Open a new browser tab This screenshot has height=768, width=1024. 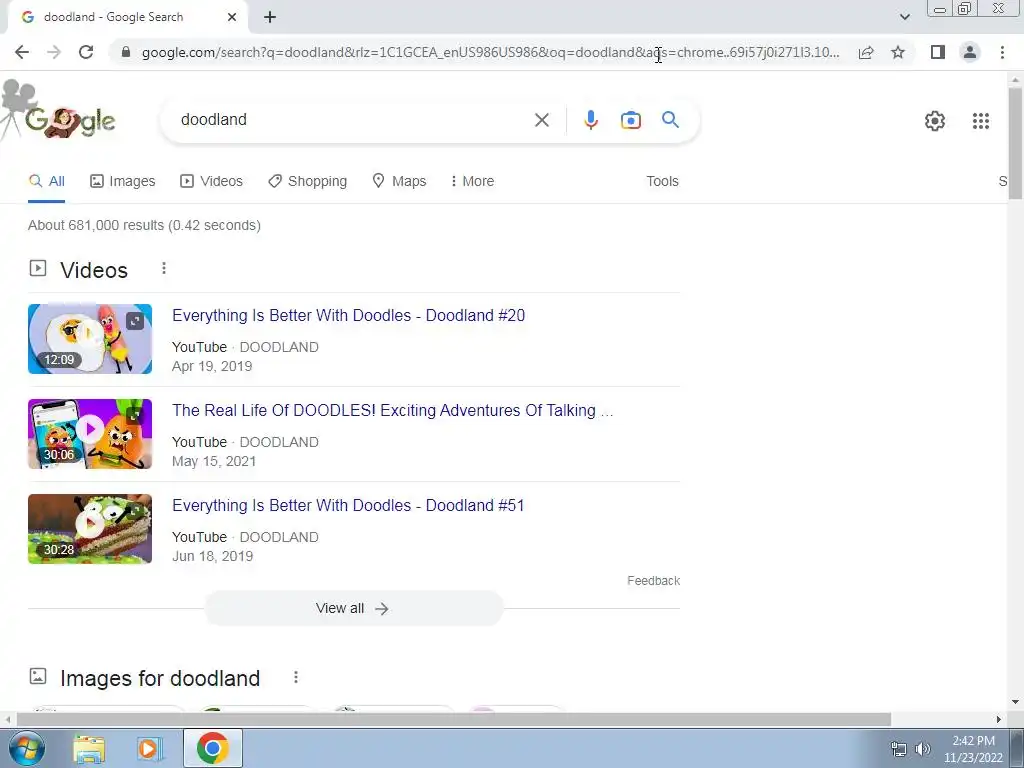(270, 17)
